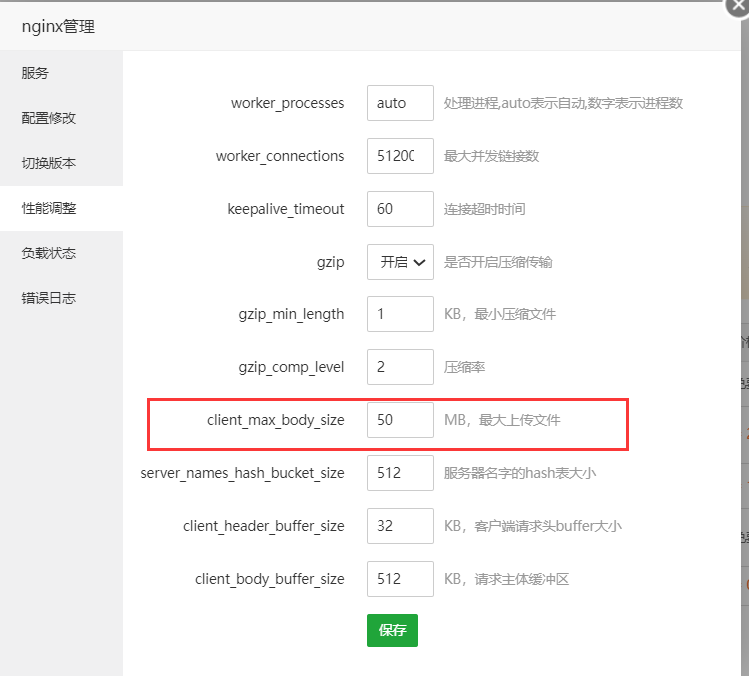Click the hint 服务器名字的hash表大小
This screenshot has height=676, width=749.
[x=520, y=473]
